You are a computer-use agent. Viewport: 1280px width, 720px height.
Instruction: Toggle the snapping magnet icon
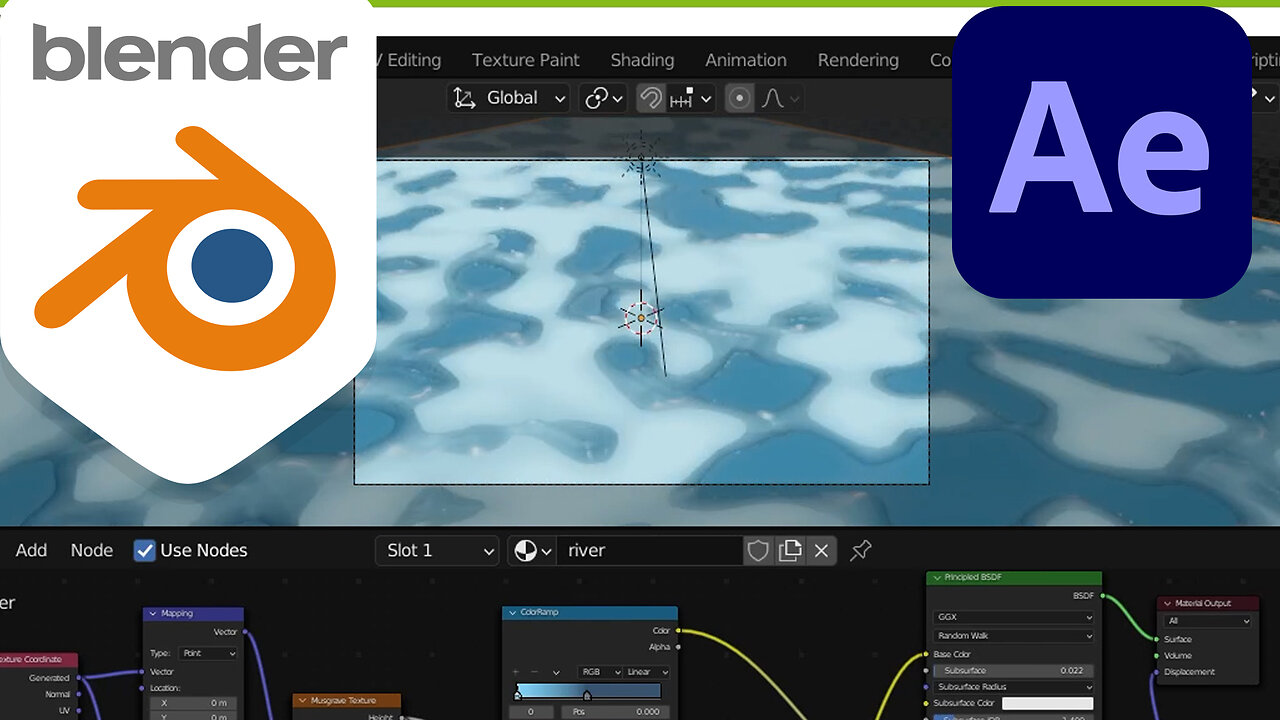coord(650,98)
